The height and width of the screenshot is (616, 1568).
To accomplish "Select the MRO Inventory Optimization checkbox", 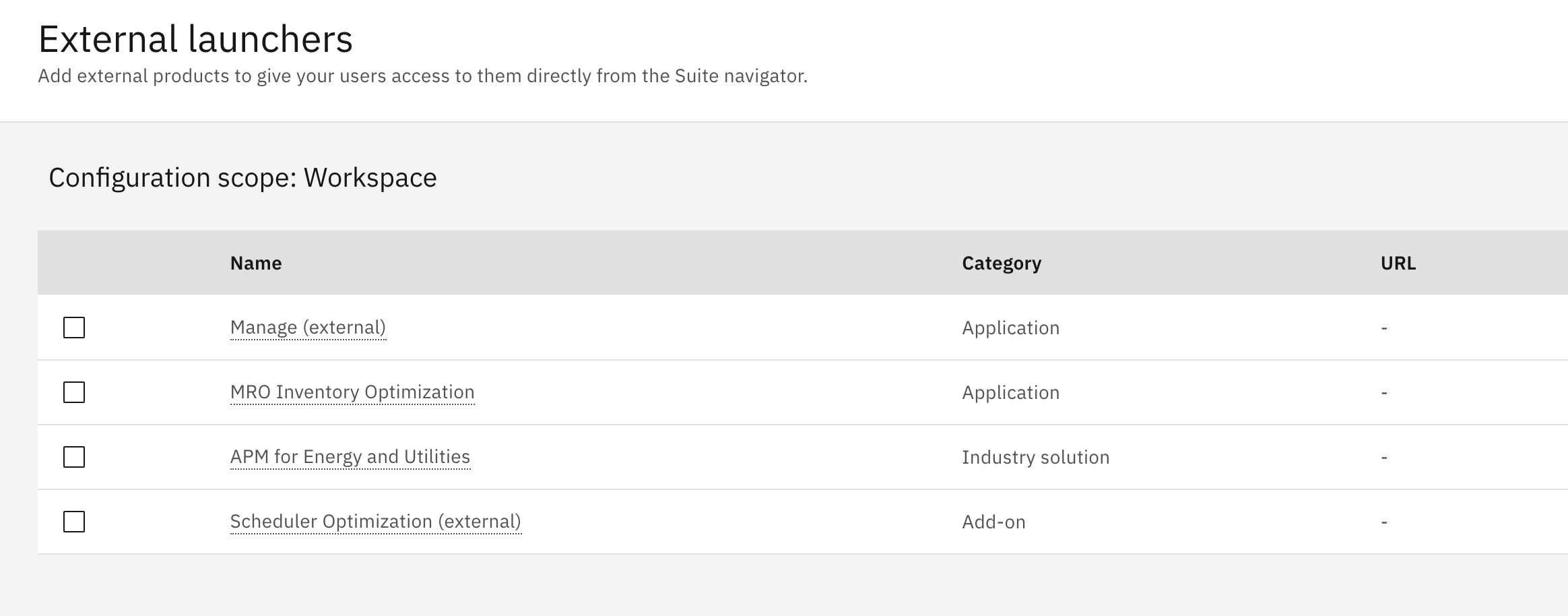I will pyautogui.click(x=74, y=392).
